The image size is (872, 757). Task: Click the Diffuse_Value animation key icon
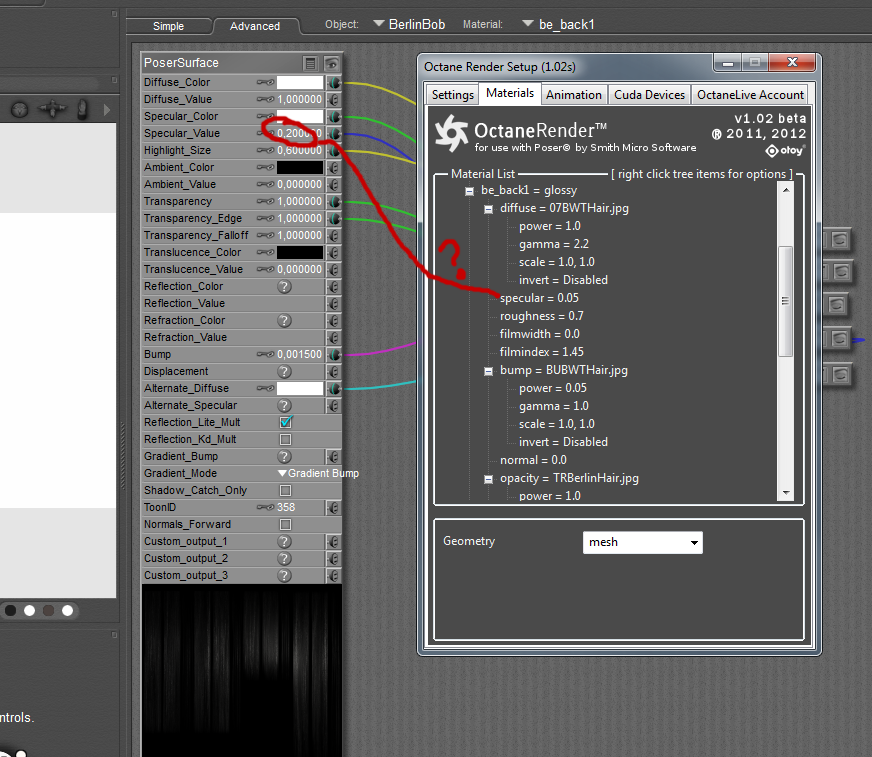coord(265,100)
